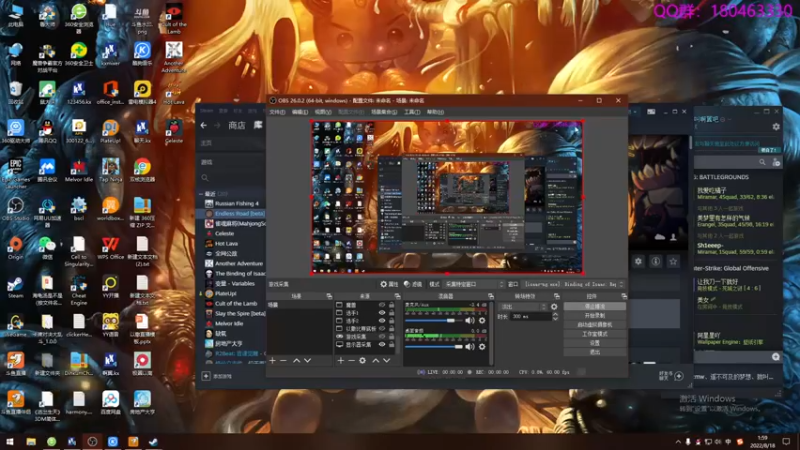Open the 模式 capture mode dropdown
Screen dimensions: 800x450
(474, 284)
